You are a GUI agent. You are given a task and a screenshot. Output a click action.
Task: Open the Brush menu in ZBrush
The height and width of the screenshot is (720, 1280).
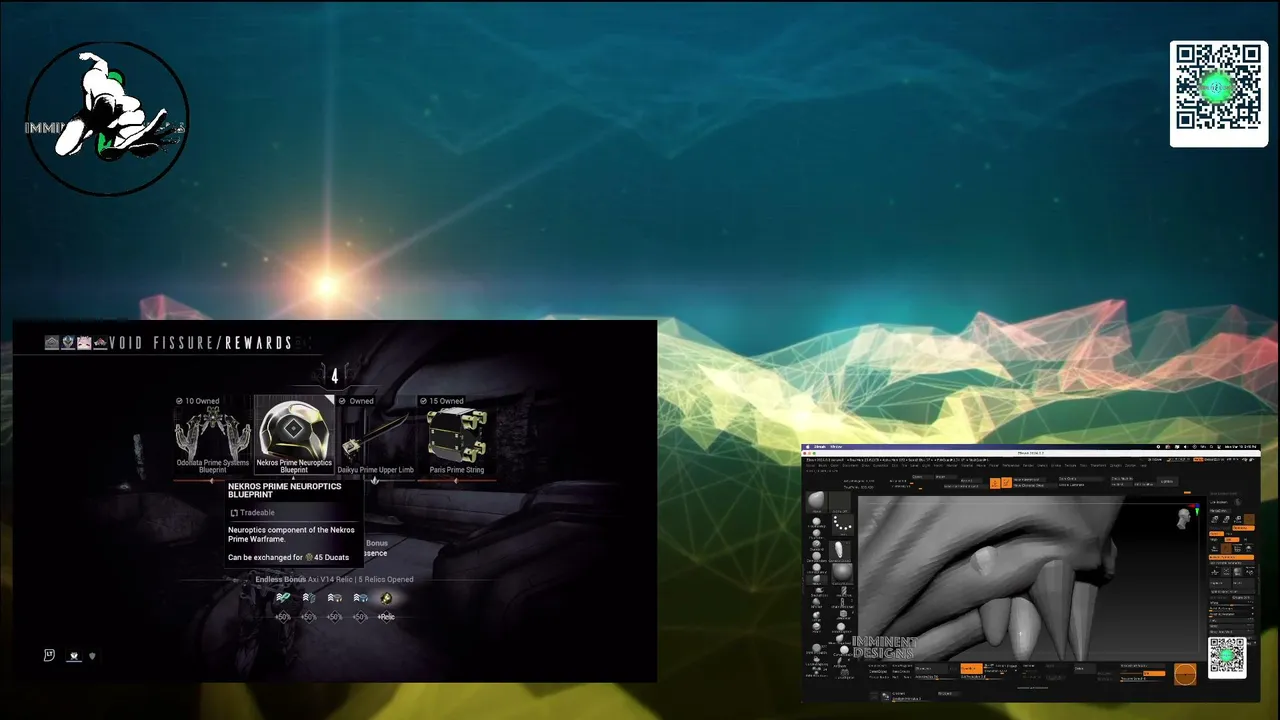coord(824,465)
